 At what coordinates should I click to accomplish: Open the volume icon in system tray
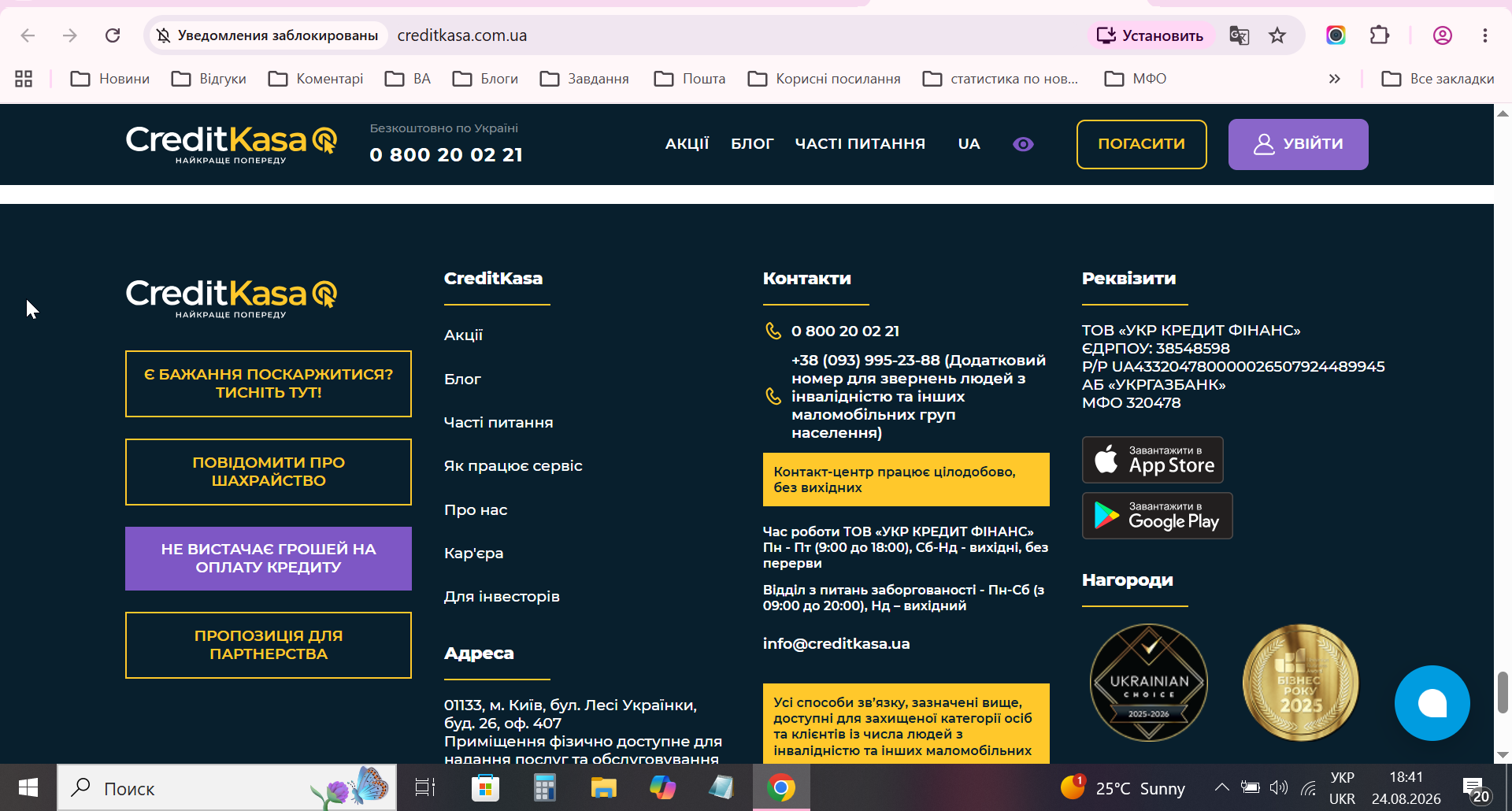[x=1279, y=787]
